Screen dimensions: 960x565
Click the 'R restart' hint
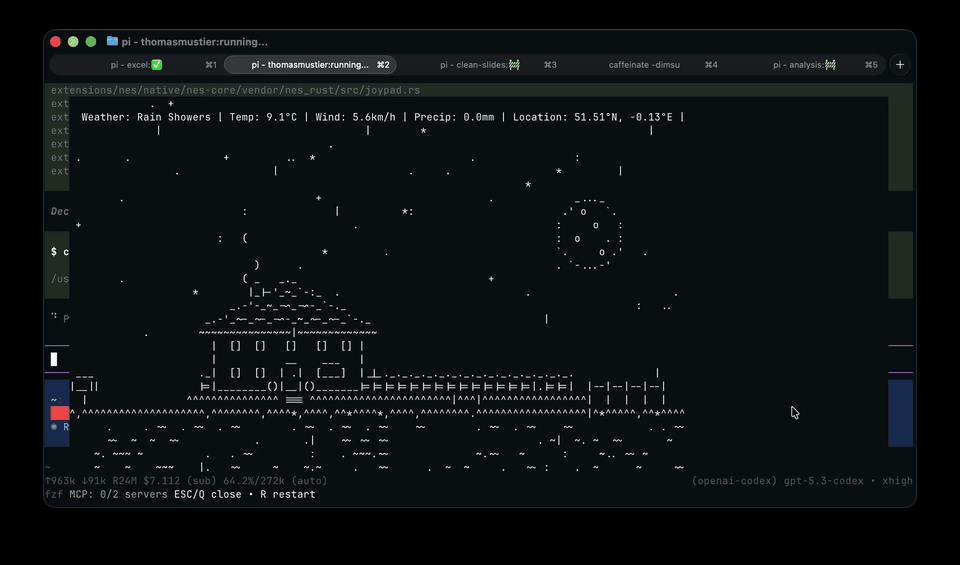coord(288,494)
